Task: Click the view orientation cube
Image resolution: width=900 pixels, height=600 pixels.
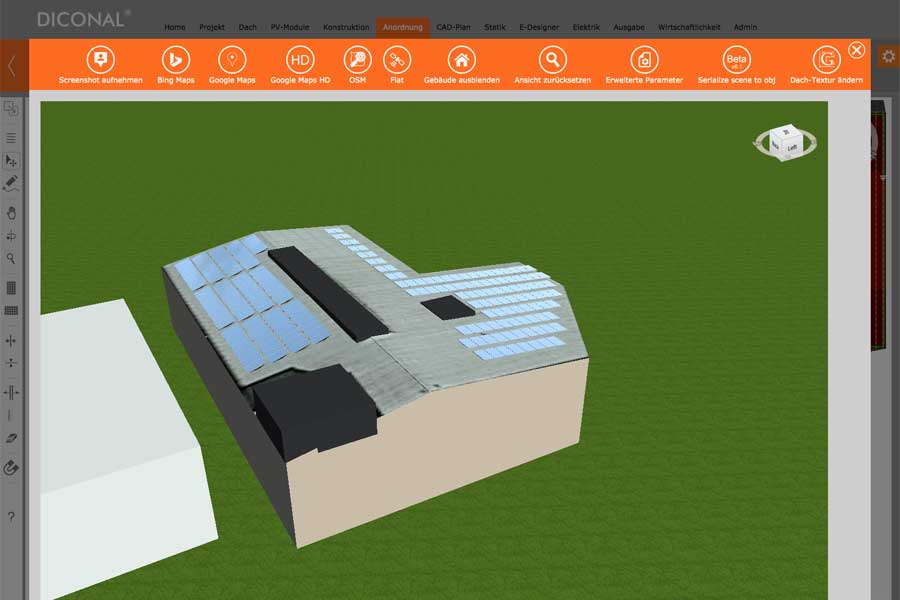Action: (x=787, y=143)
